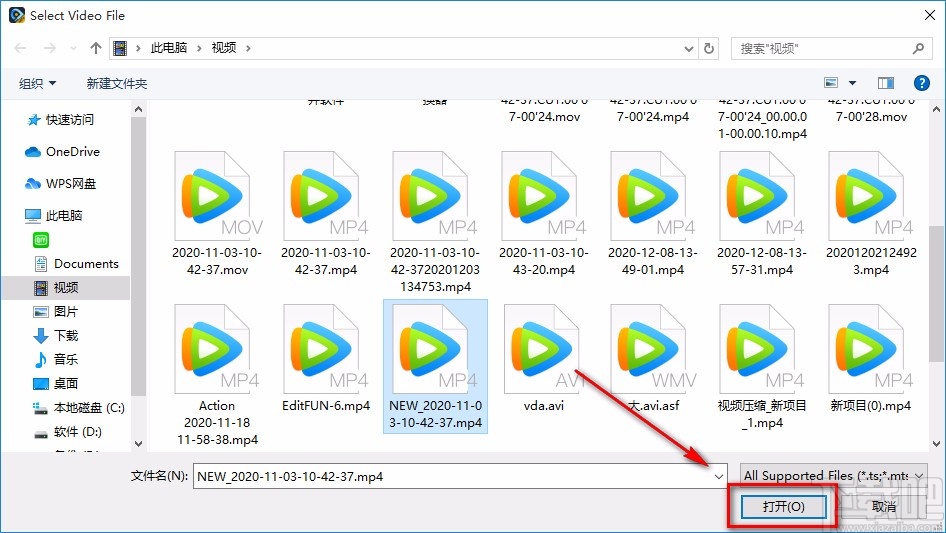Click file list scrollbar down arrow

pyautogui.click(x=936, y=444)
